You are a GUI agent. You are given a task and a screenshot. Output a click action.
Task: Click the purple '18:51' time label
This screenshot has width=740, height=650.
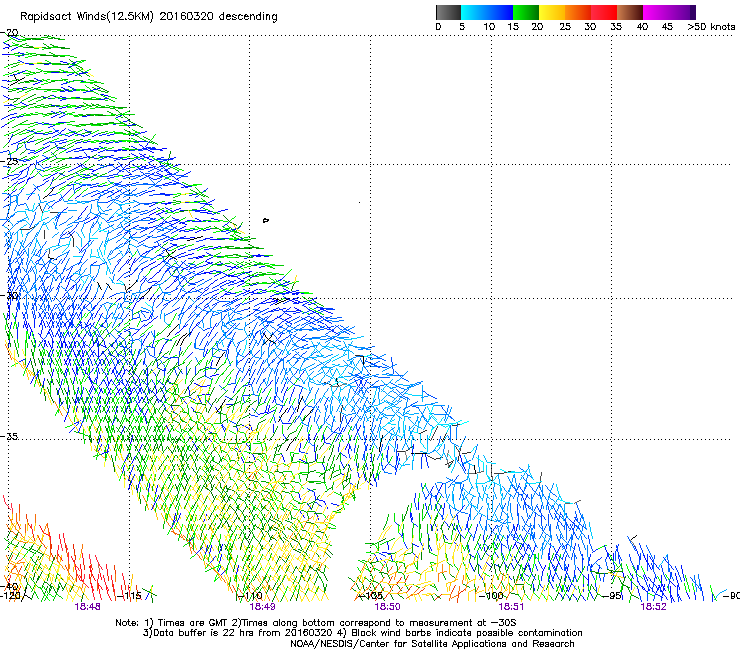(x=511, y=607)
